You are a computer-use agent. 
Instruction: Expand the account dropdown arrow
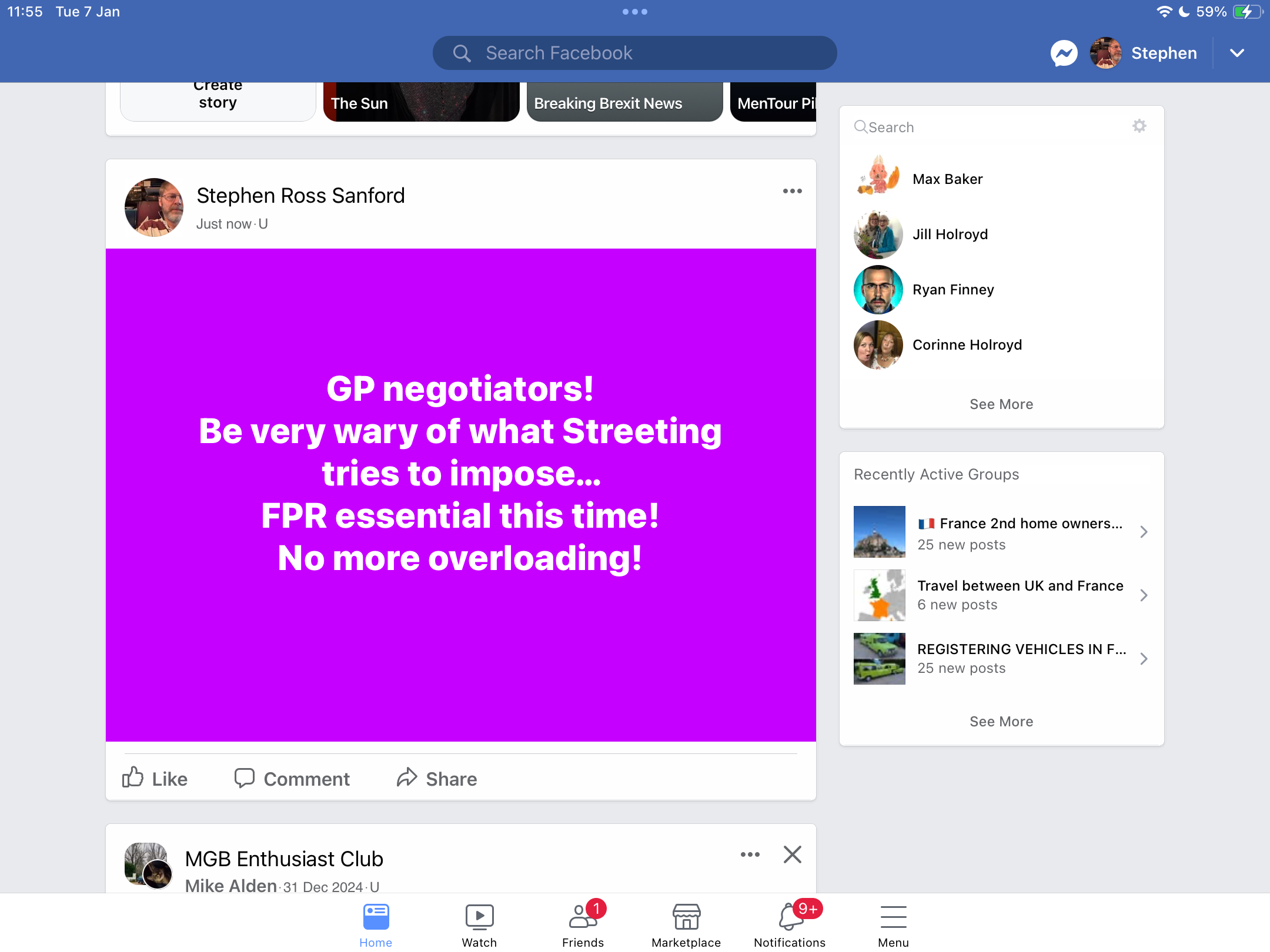click(x=1236, y=53)
